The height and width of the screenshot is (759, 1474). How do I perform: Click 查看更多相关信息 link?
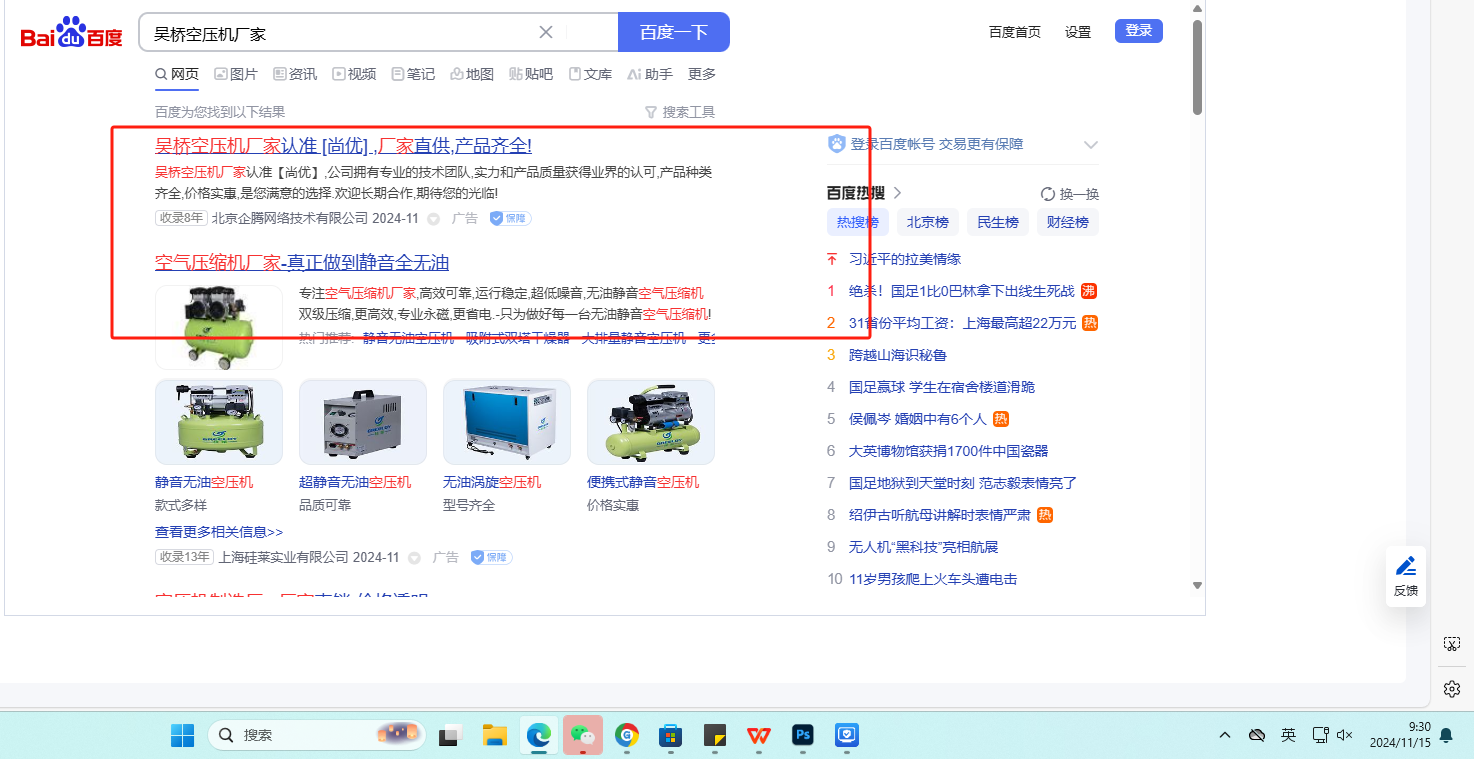coord(219,532)
